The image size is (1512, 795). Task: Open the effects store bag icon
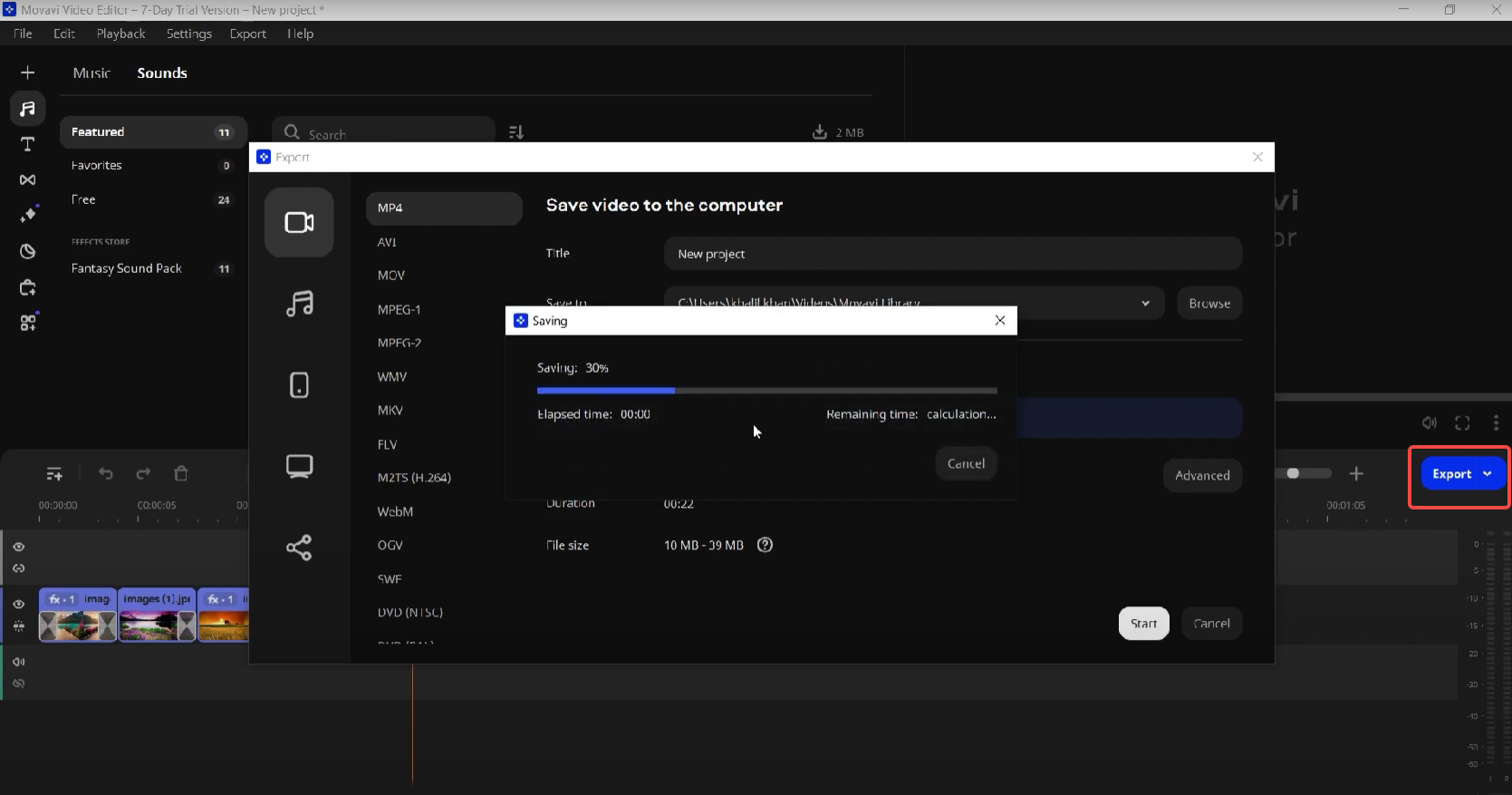coord(28,287)
